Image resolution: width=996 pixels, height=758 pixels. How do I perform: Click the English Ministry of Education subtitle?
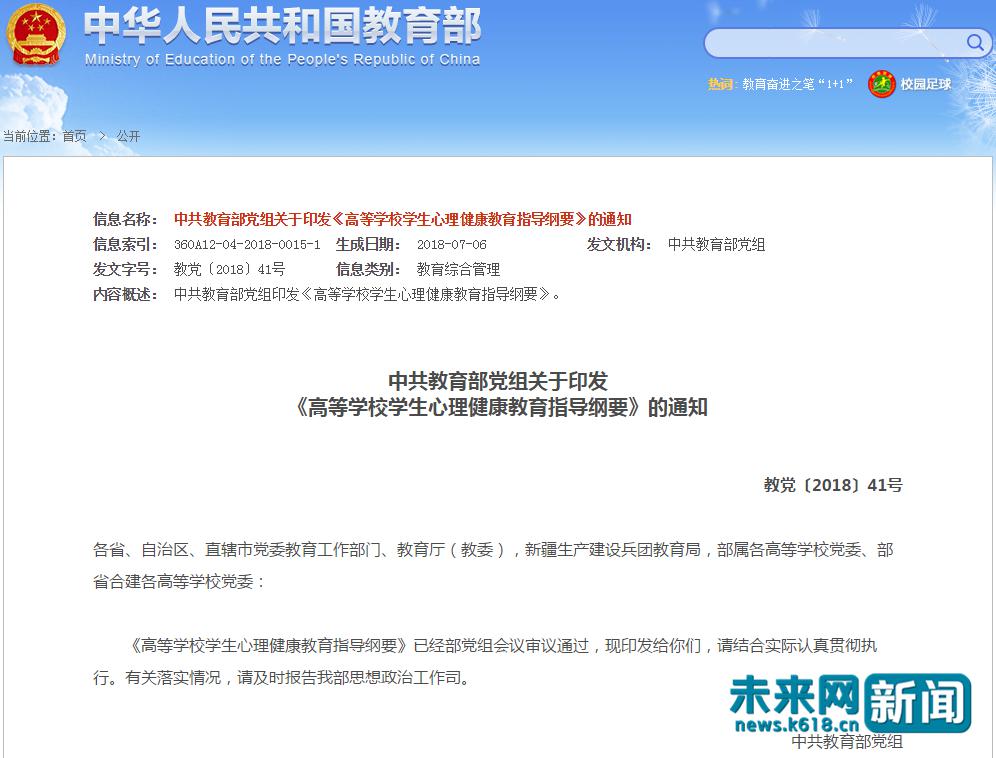pyautogui.click(x=282, y=59)
